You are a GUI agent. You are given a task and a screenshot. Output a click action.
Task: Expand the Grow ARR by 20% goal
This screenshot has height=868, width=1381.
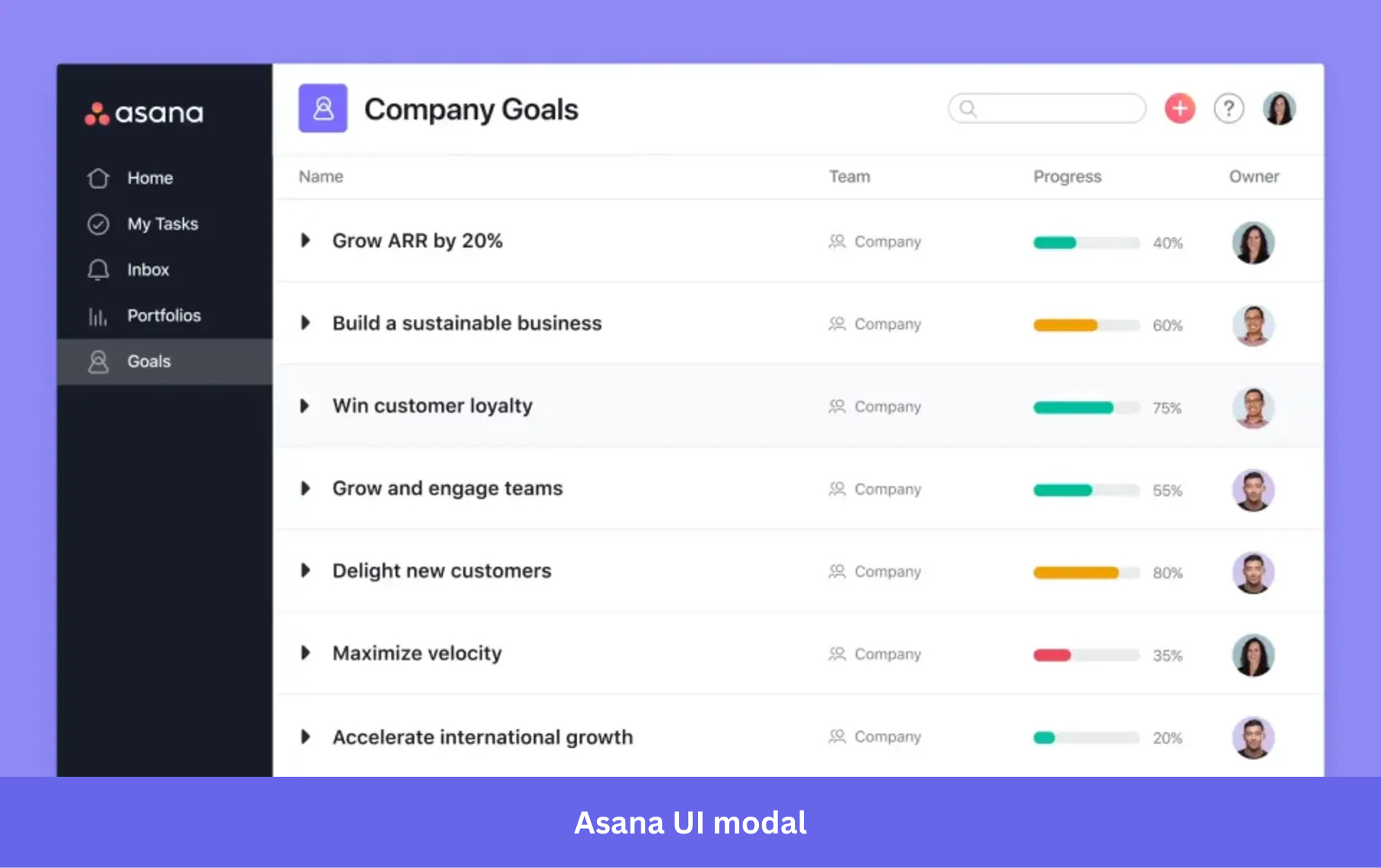tap(306, 240)
